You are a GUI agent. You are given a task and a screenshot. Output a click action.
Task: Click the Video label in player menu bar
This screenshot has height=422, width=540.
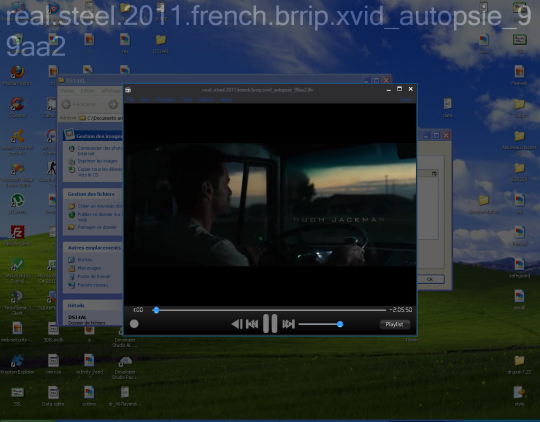click(406, 100)
